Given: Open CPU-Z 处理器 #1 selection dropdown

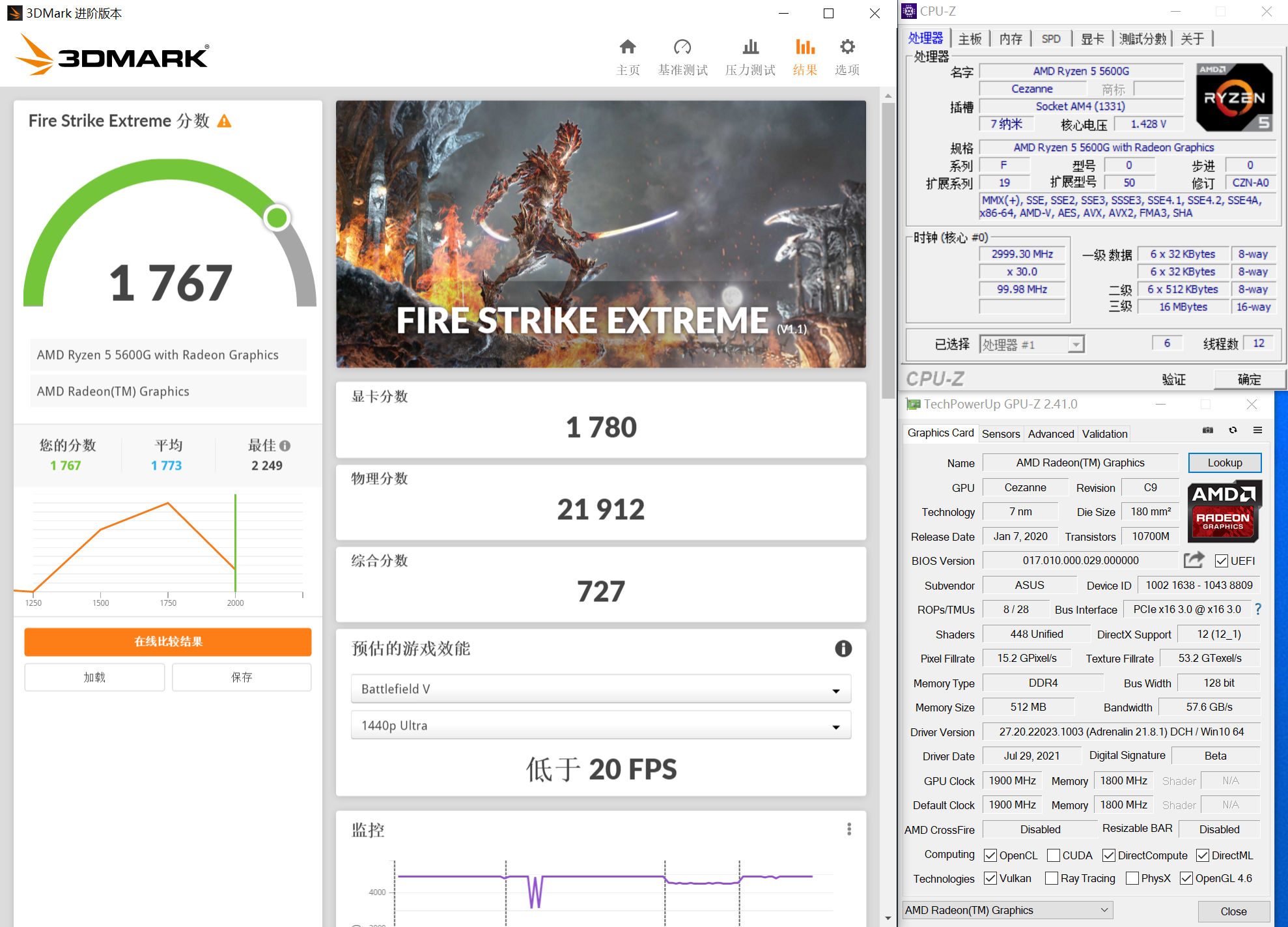Looking at the screenshot, I should point(1032,344).
